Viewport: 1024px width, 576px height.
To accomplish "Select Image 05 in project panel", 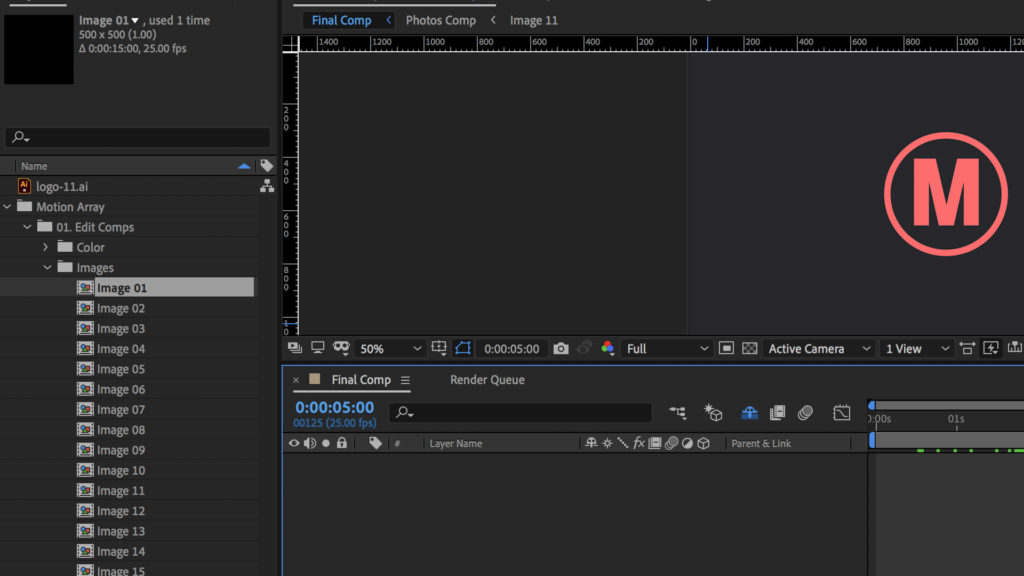I will 120,369.
